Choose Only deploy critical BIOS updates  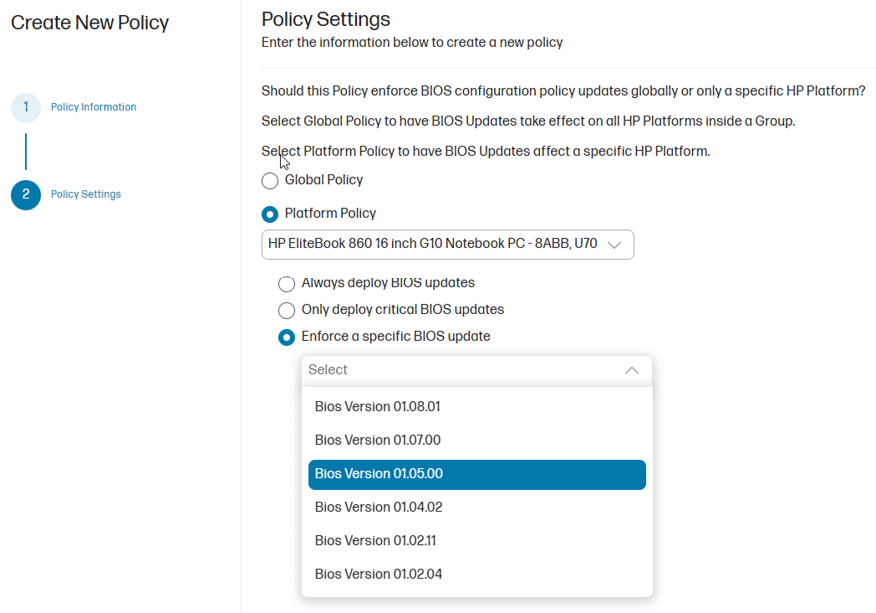pyautogui.click(x=287, y=310)
